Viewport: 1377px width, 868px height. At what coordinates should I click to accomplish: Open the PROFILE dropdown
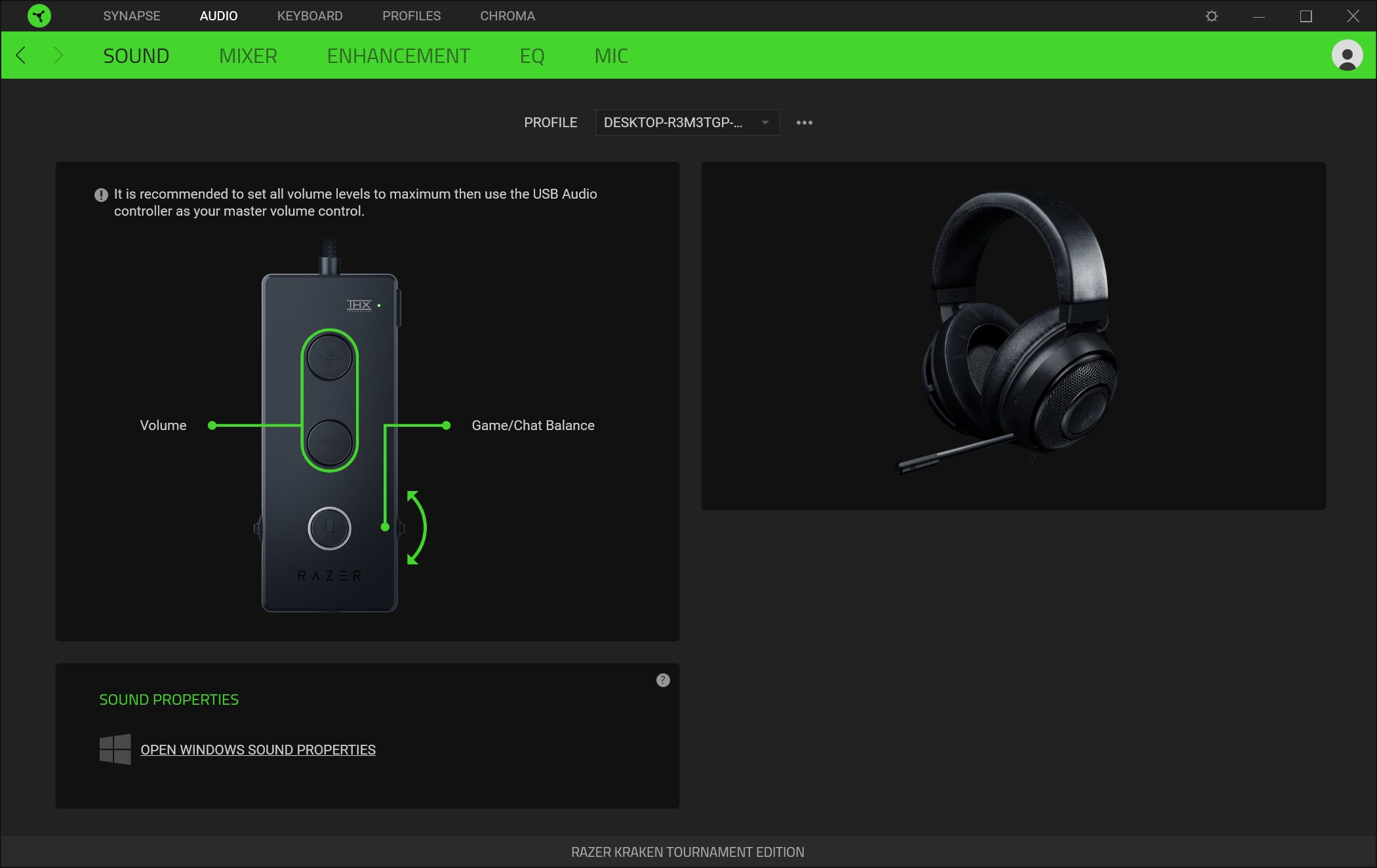tap(687, 123)
